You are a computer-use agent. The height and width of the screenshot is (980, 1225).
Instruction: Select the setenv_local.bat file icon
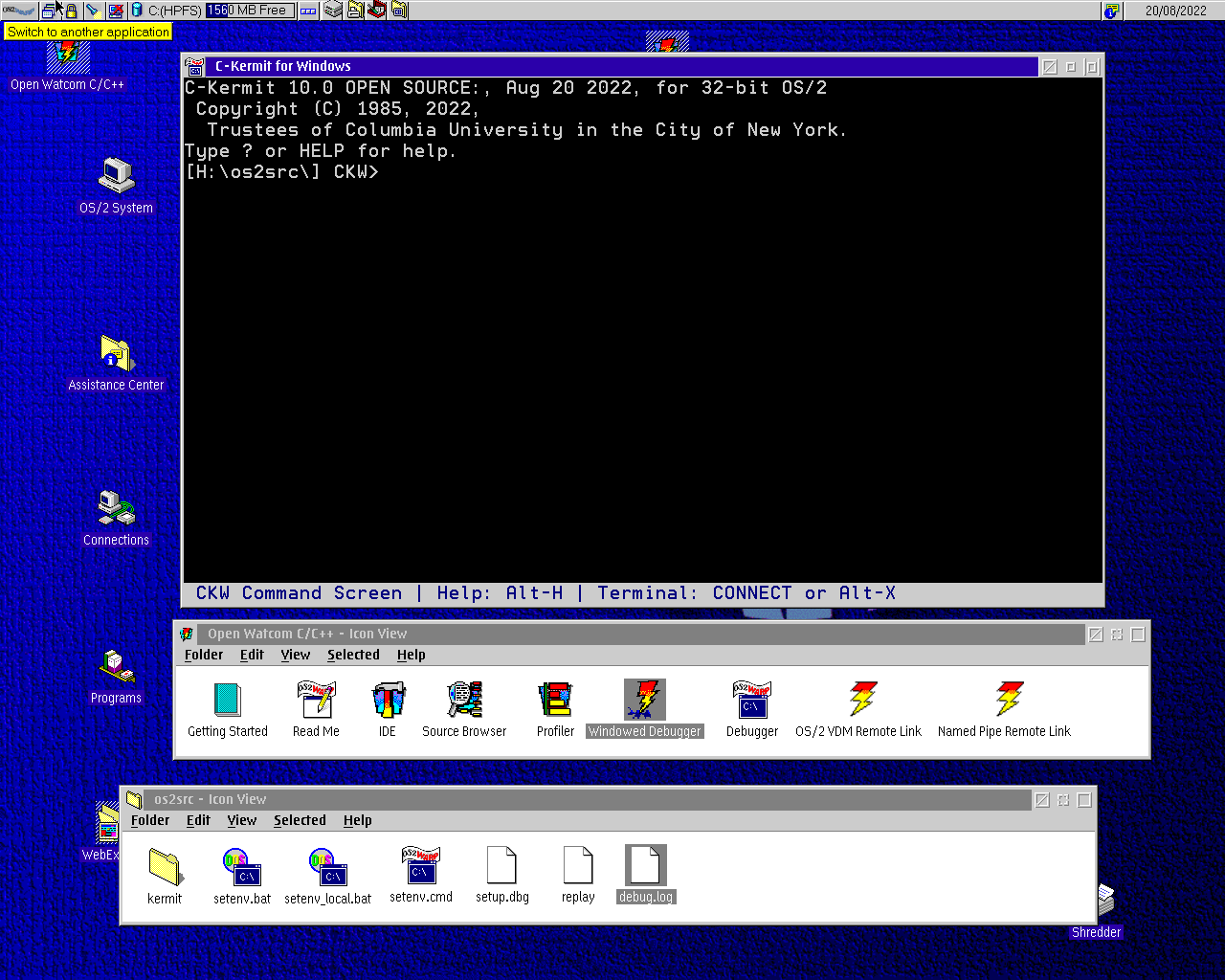[x=328, y=876]
